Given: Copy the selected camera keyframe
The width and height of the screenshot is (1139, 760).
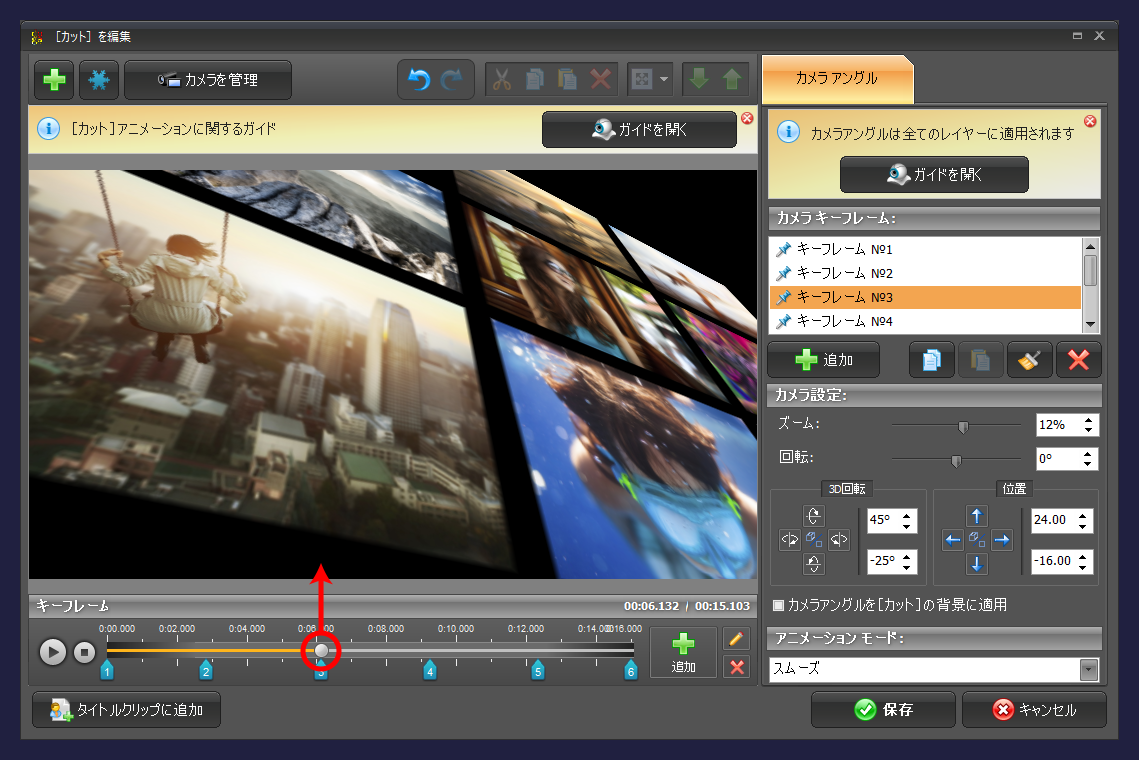Looking at the screenshot, I should click(x=931, y=360).
